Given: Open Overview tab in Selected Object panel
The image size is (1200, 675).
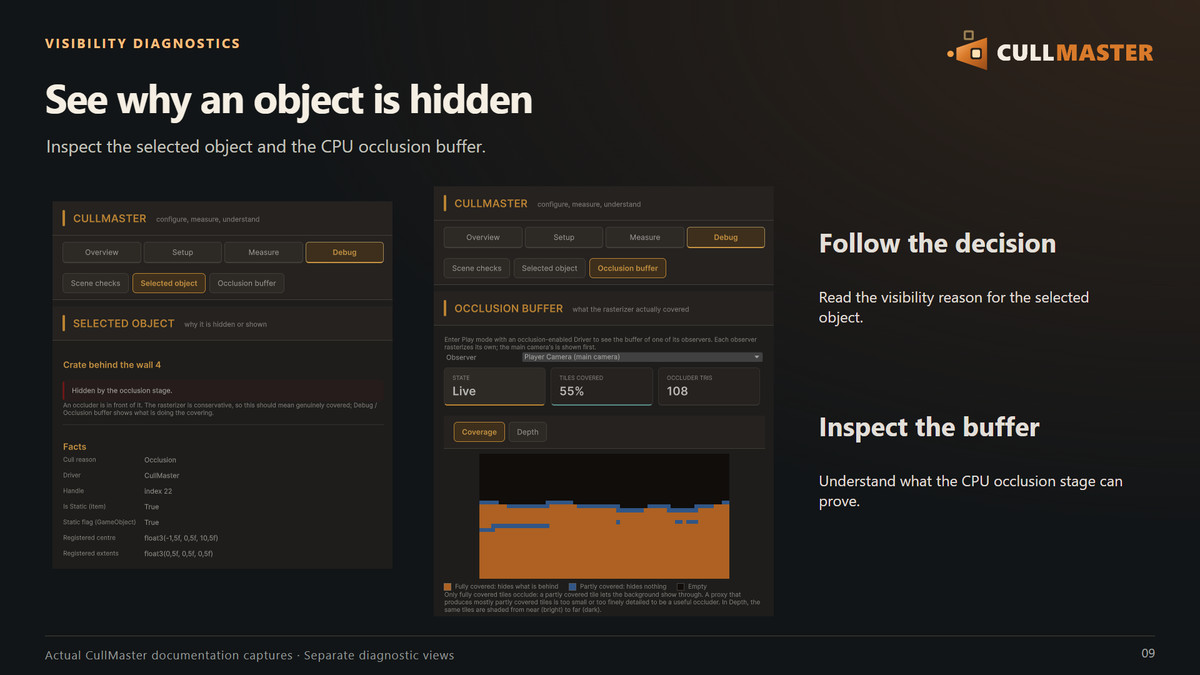Looking at the screenshot, I should (x=102, y=252).
